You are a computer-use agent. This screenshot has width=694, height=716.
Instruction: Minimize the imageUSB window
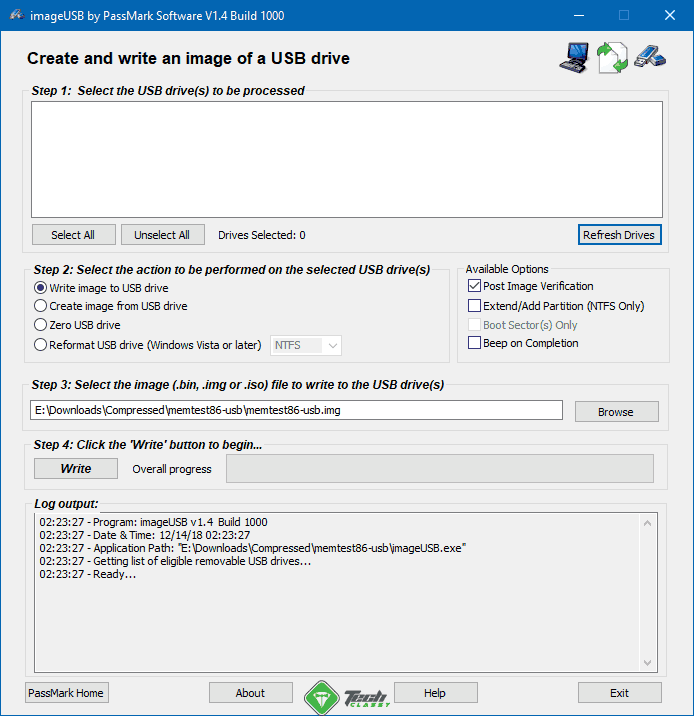(579, 15)
